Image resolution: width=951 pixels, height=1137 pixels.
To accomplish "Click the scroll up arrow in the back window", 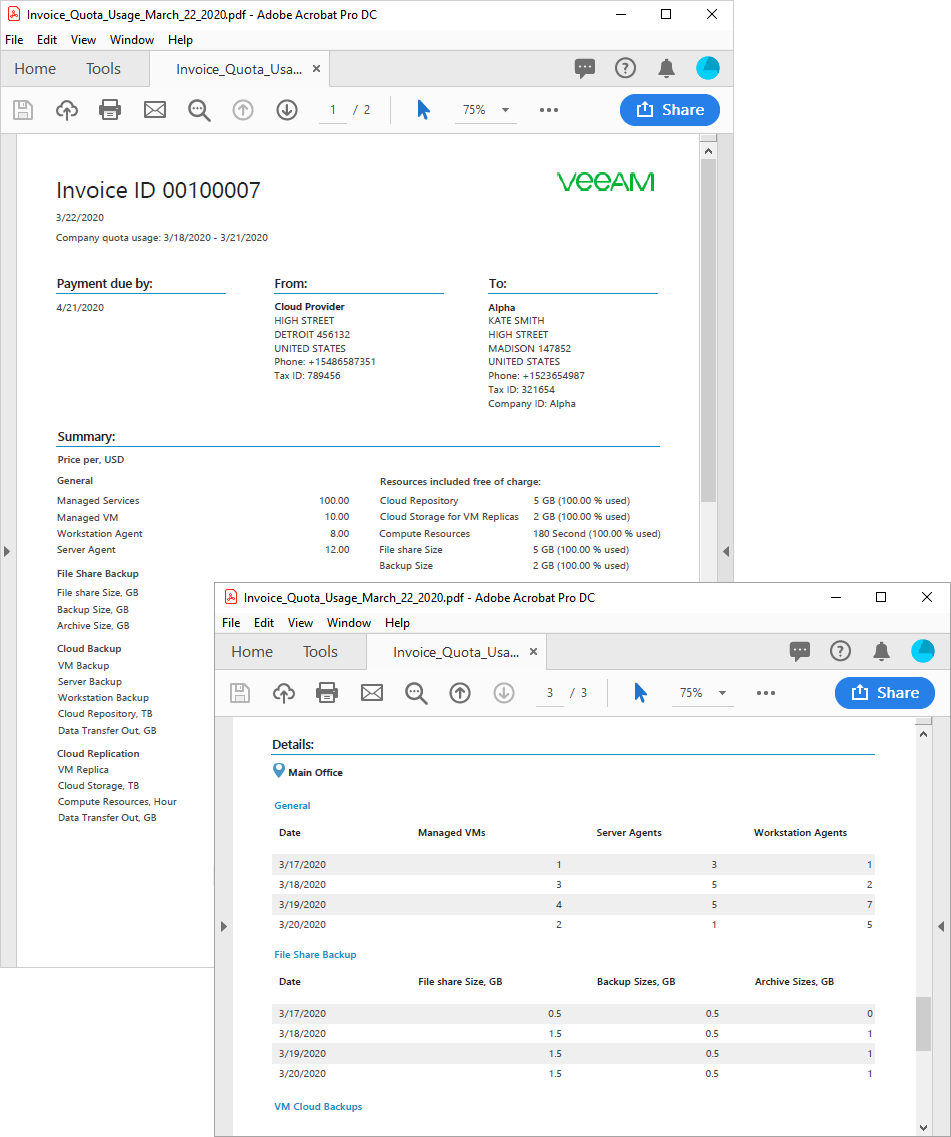I will point(709,151).
